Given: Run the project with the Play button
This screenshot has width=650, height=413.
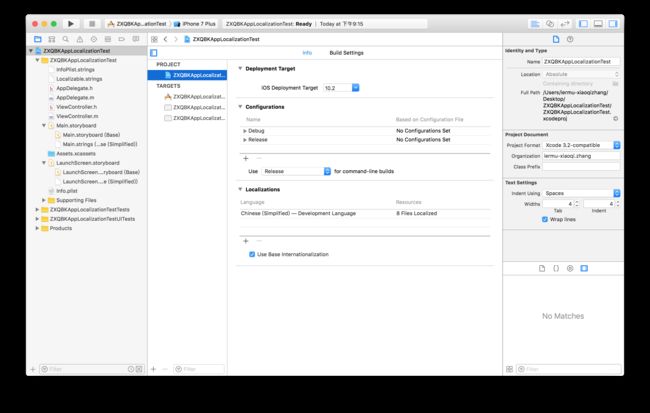Looking at the screenshot, I should (x=71, y=24).
